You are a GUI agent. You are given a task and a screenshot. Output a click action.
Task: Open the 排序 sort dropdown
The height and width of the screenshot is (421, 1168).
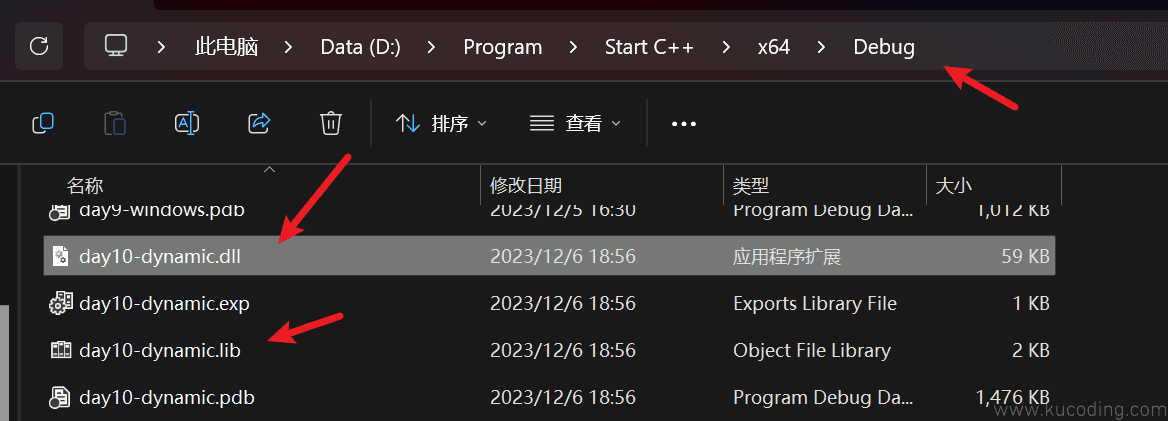(441, 124)
